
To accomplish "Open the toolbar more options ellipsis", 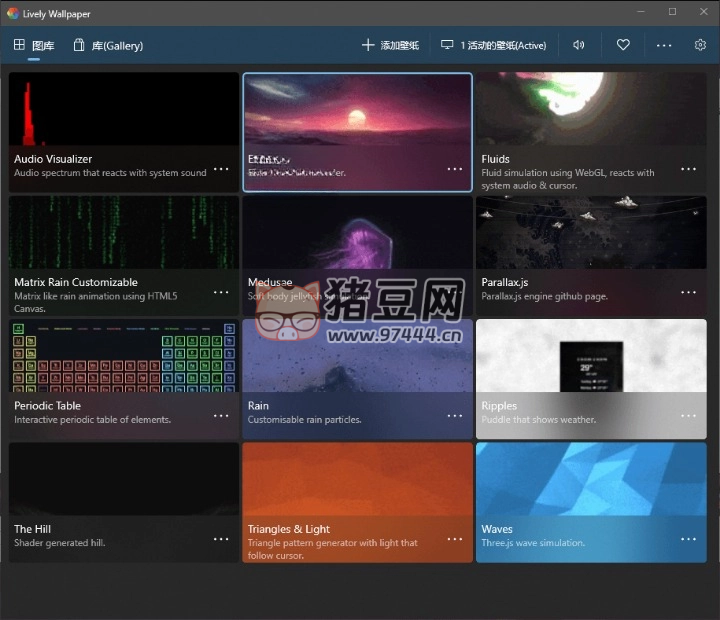I will click(x=664, y=45).
